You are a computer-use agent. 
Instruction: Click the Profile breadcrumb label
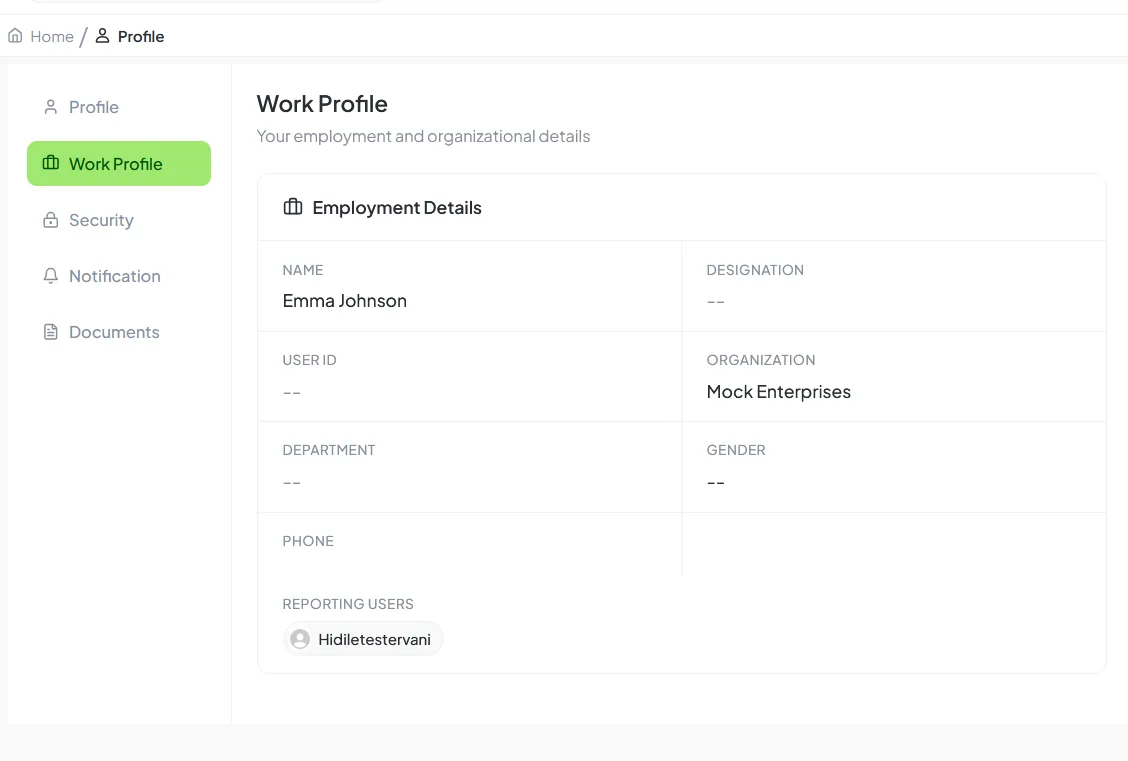[x=140, y=36]
